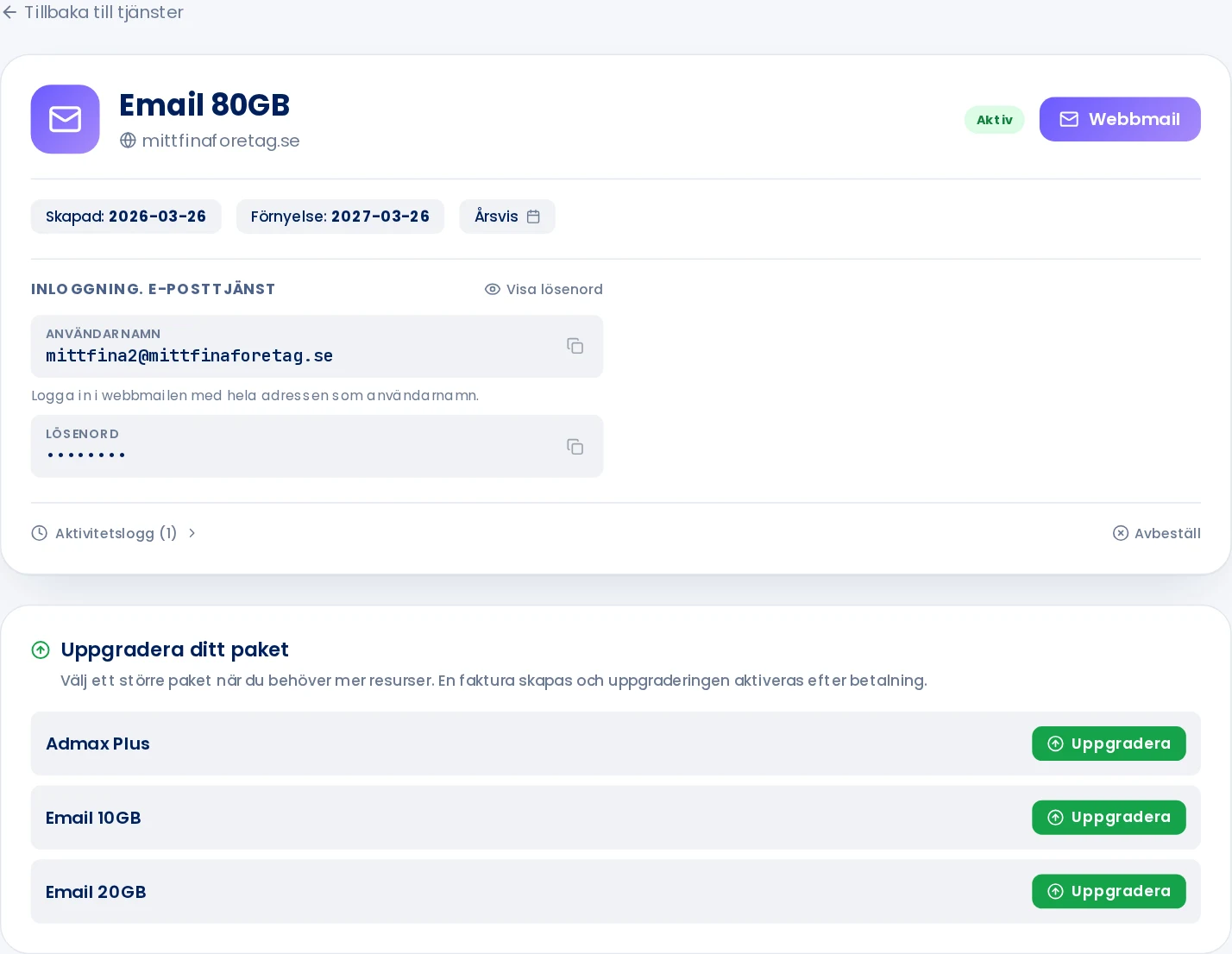Viewport: 1232px width, 954px height.
Task: Open the Webbmail button
Action: click(1120, 119)
